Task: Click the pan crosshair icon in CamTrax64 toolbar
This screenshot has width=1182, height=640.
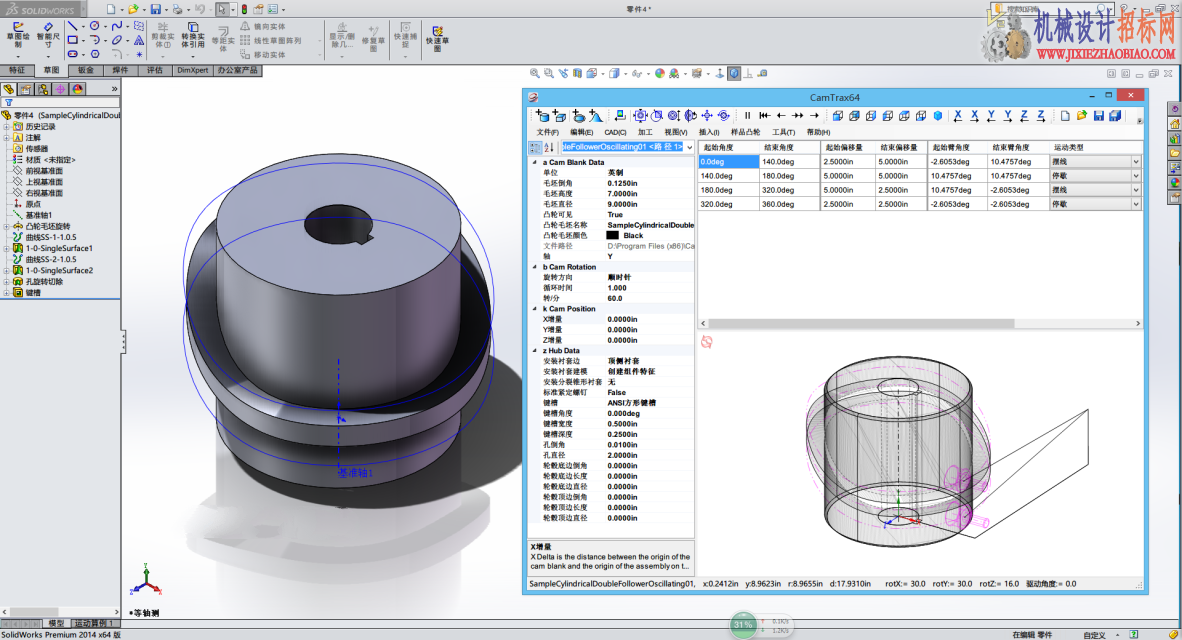Action: click(x=707, y=115)
